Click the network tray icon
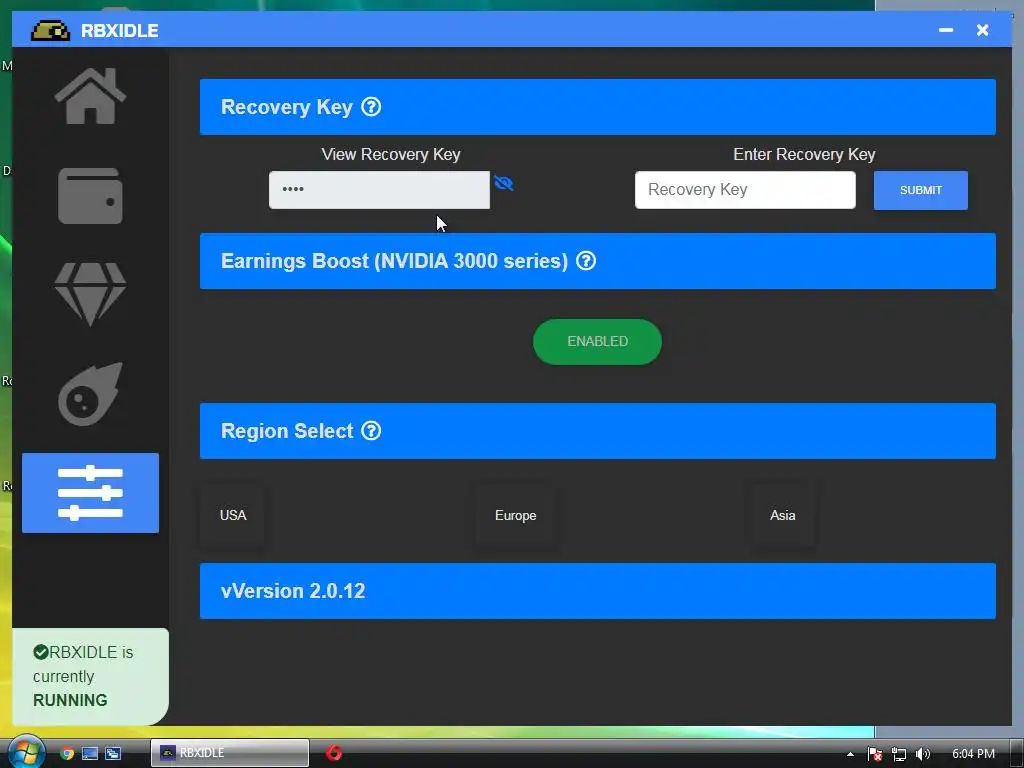Viewport: 1024px width, 768px height. pos(899,754)
